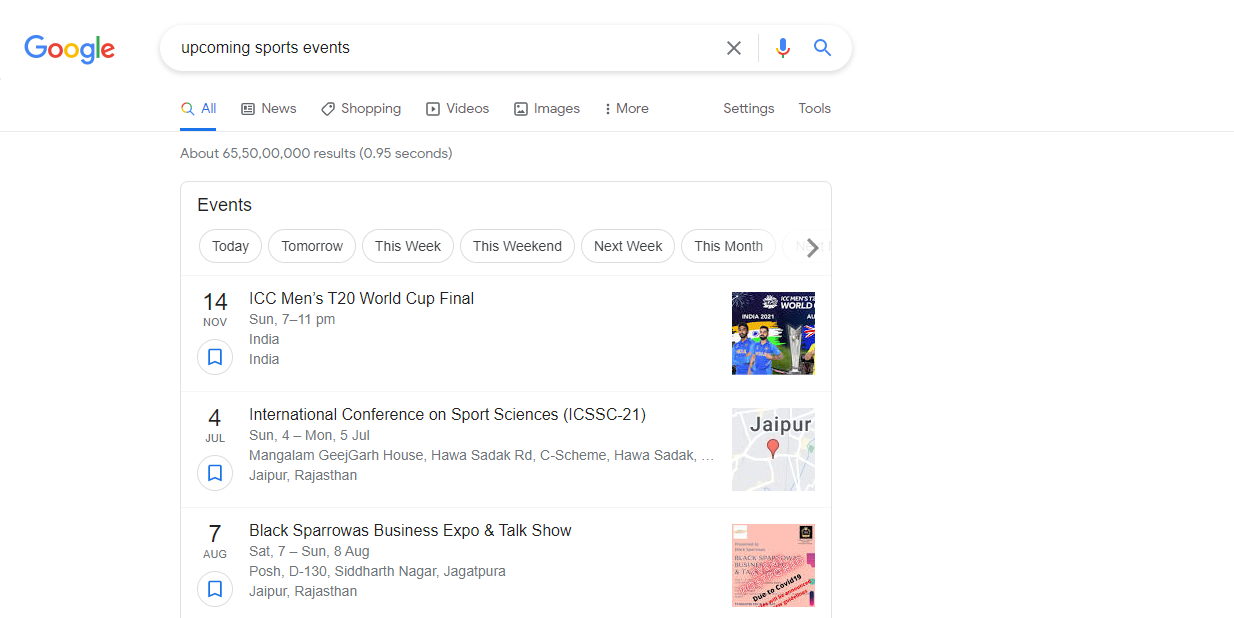Filter events by Today
Image resolution: width=1234 pixels, height=618 pixels.
[231, 246]
